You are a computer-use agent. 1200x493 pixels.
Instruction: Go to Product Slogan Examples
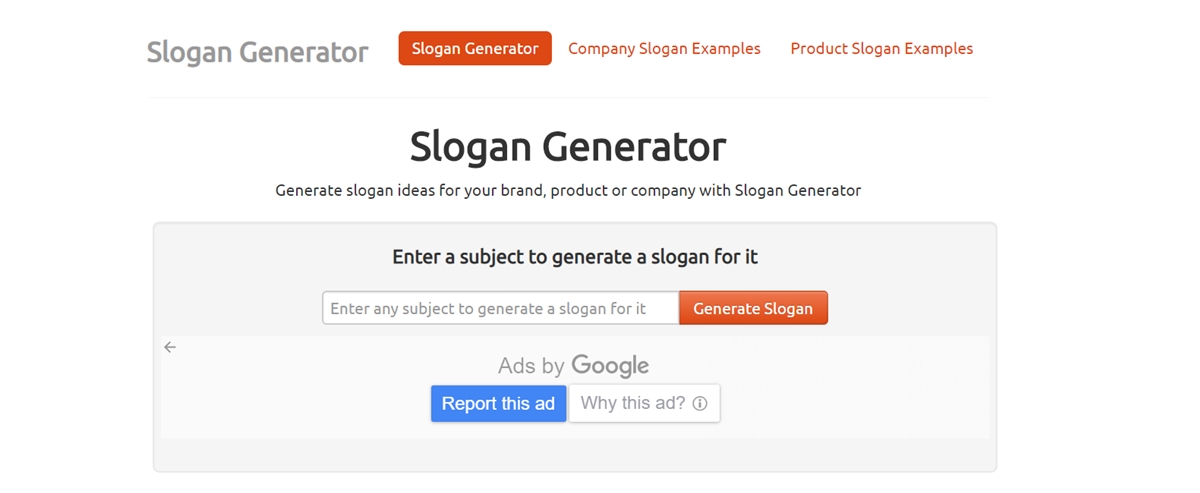tap(881, 48)
